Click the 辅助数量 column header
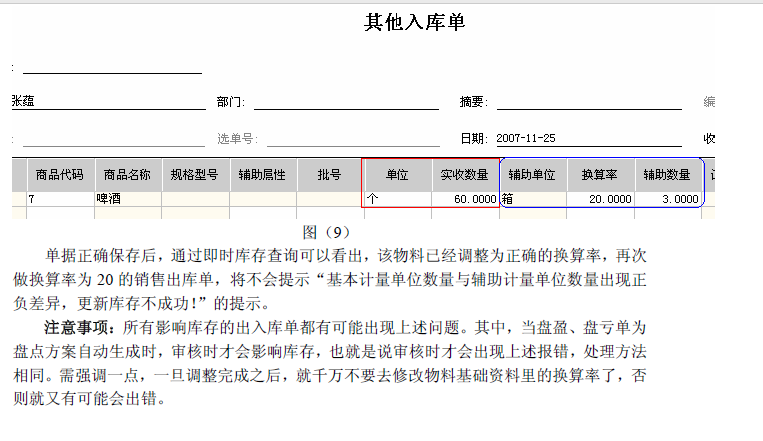Image resolution: width=763 pixels, height=441 pixels. [x=667, y=175]
